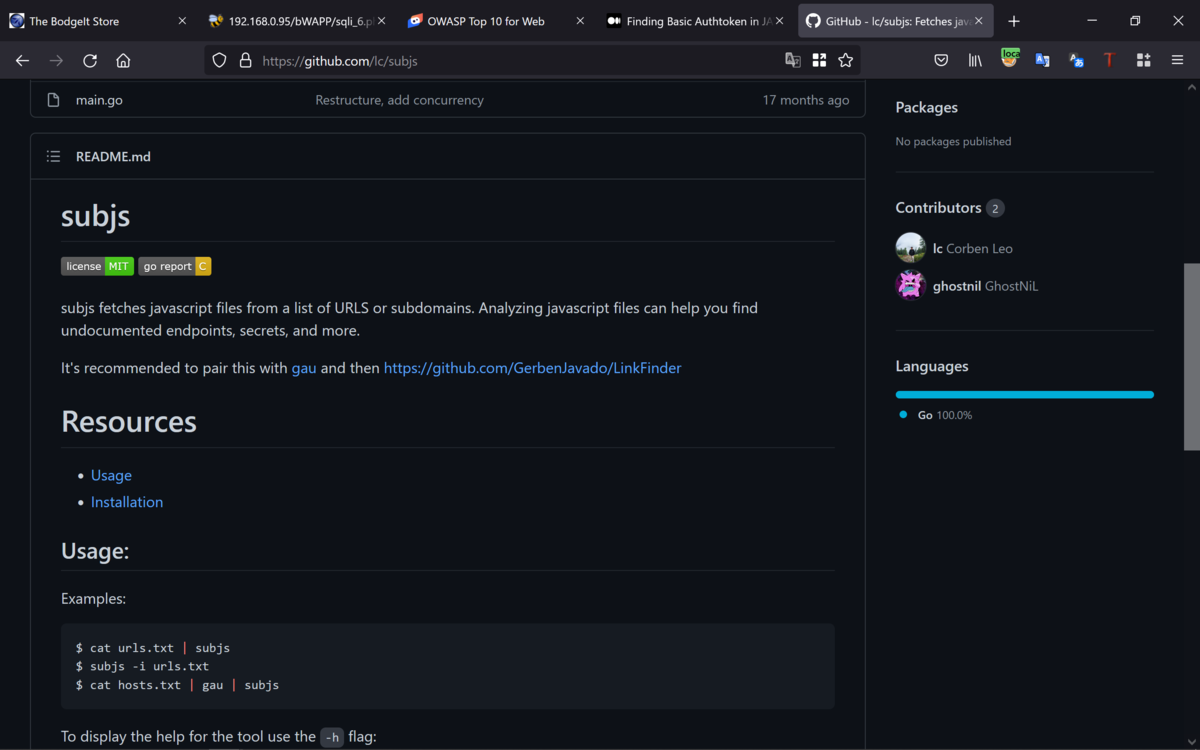The image size is (1200, 750).
Task: Click the license MIT badge
Action: 97,266
